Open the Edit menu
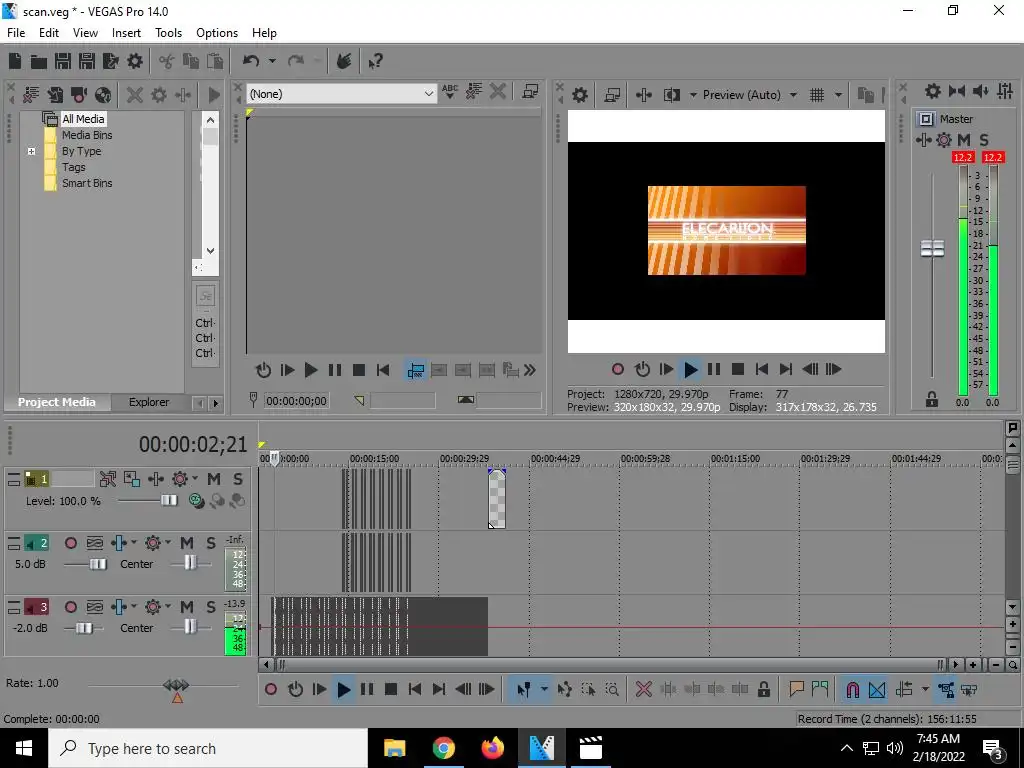Image resolution: width=1024 pixels, height=768 pixels. (x=48, y=33)
